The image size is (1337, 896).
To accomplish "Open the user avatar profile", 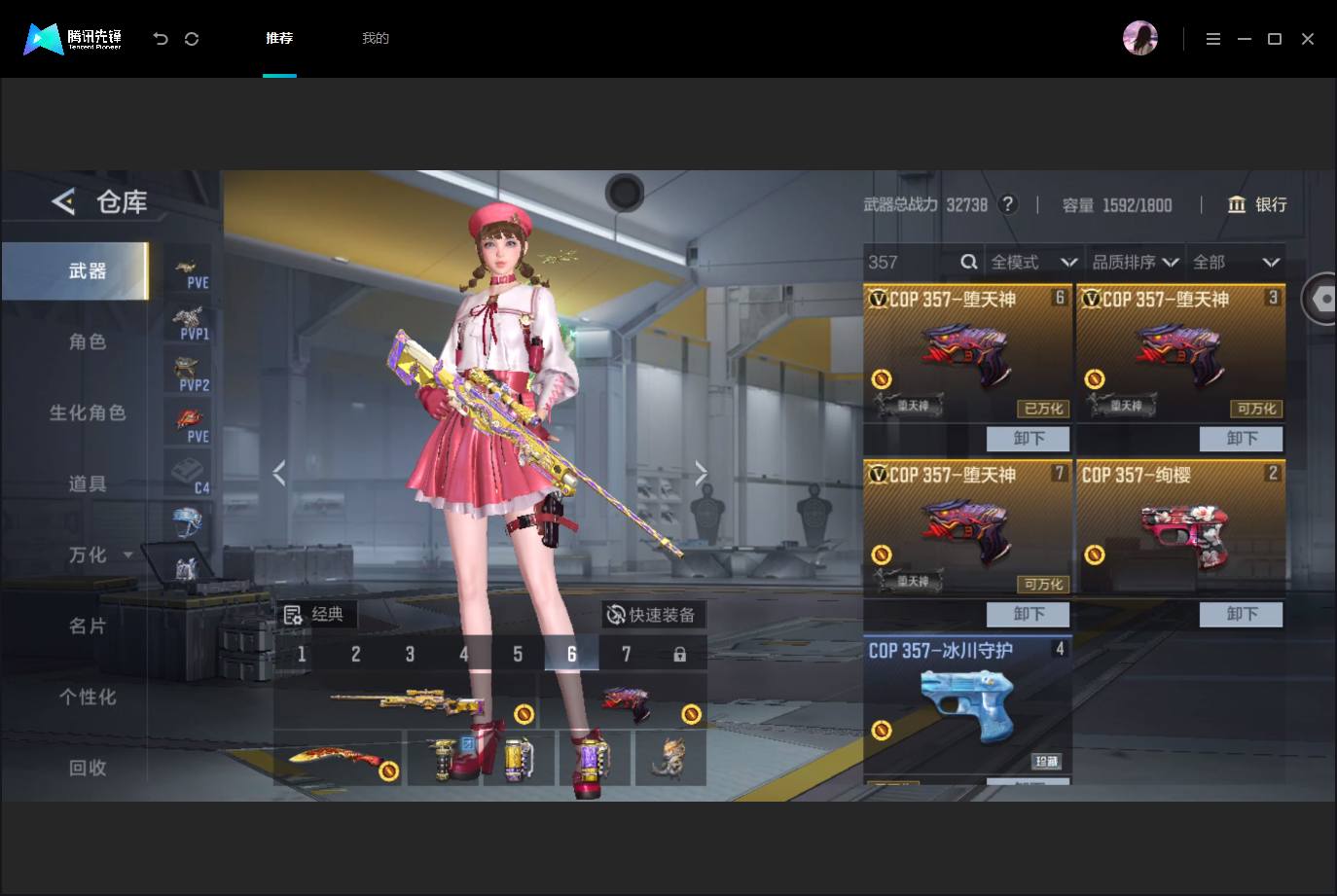I will [1139, 39].
